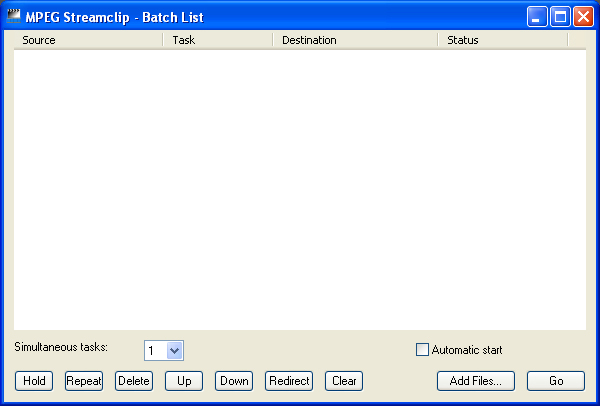Start the batch with Go
Screen dimensions: 600x406
click(556, 381)
